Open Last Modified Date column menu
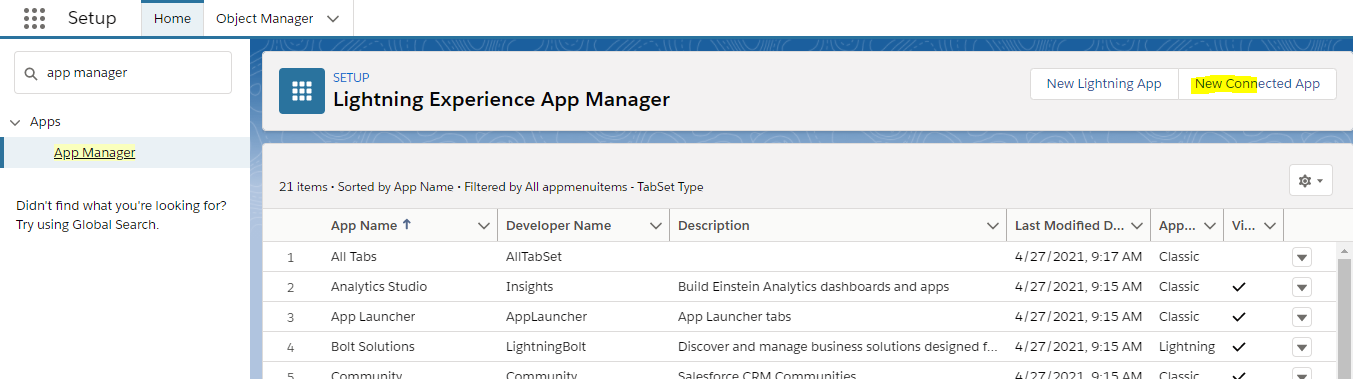1353x379 pixels. pos(1136,226)
